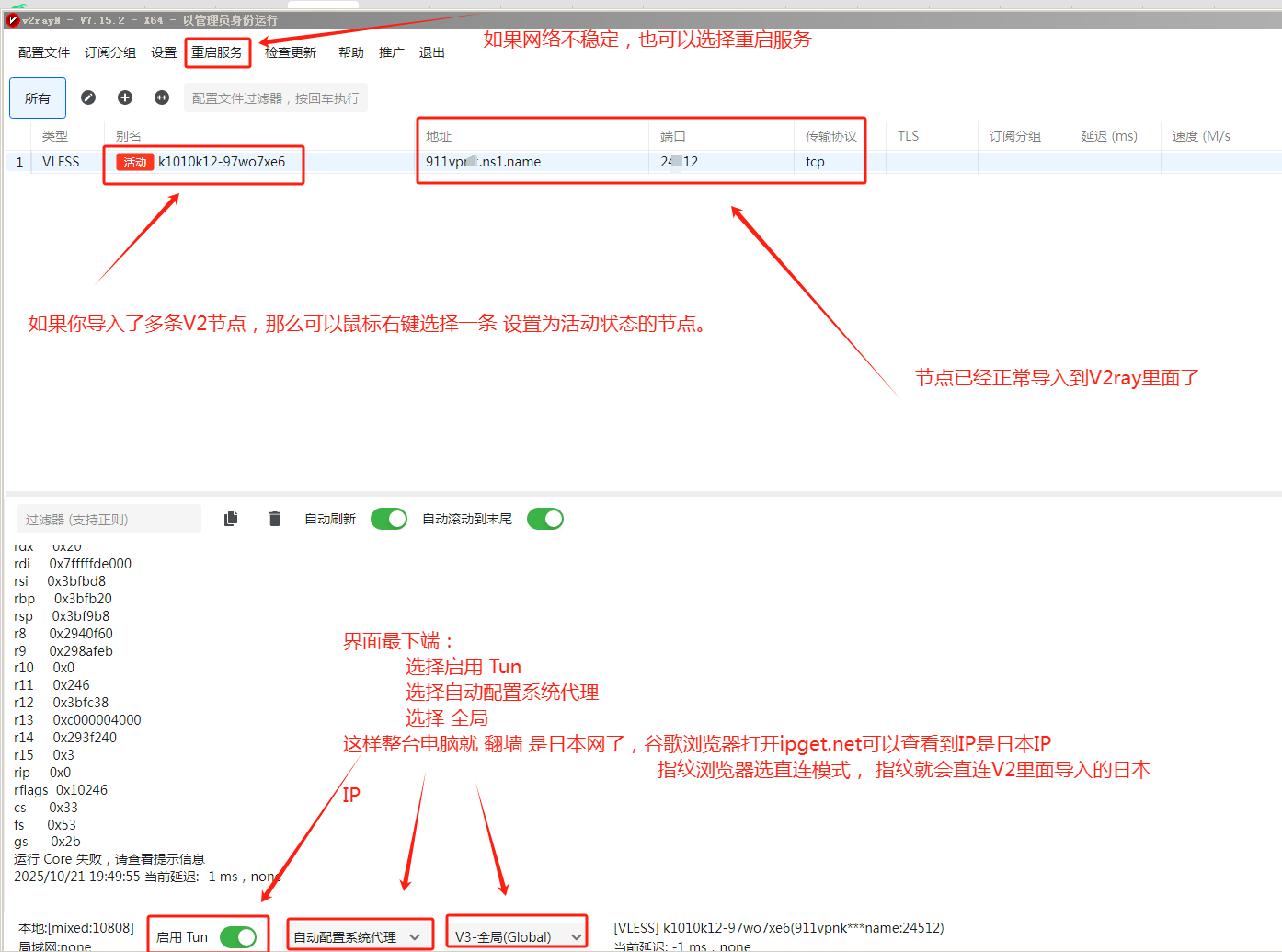Image resolution: width=1282 pixels, height=952 pixels.
Task: Click the pencil edit profile icon
Action: click(88, 97)
